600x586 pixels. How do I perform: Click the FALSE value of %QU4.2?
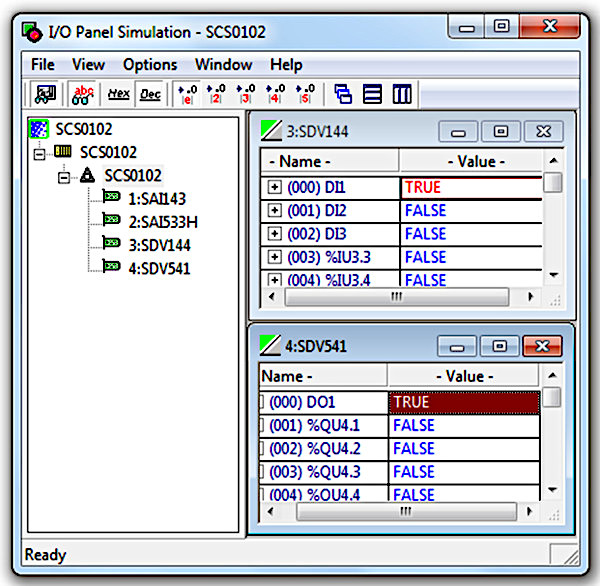coord(464,449)
